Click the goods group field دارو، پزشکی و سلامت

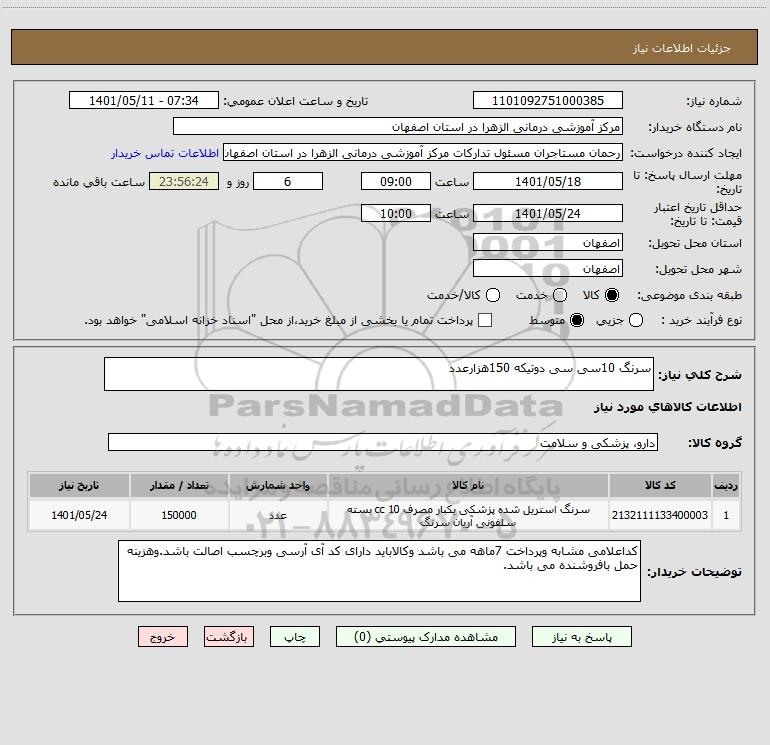[x=383, y=442]
